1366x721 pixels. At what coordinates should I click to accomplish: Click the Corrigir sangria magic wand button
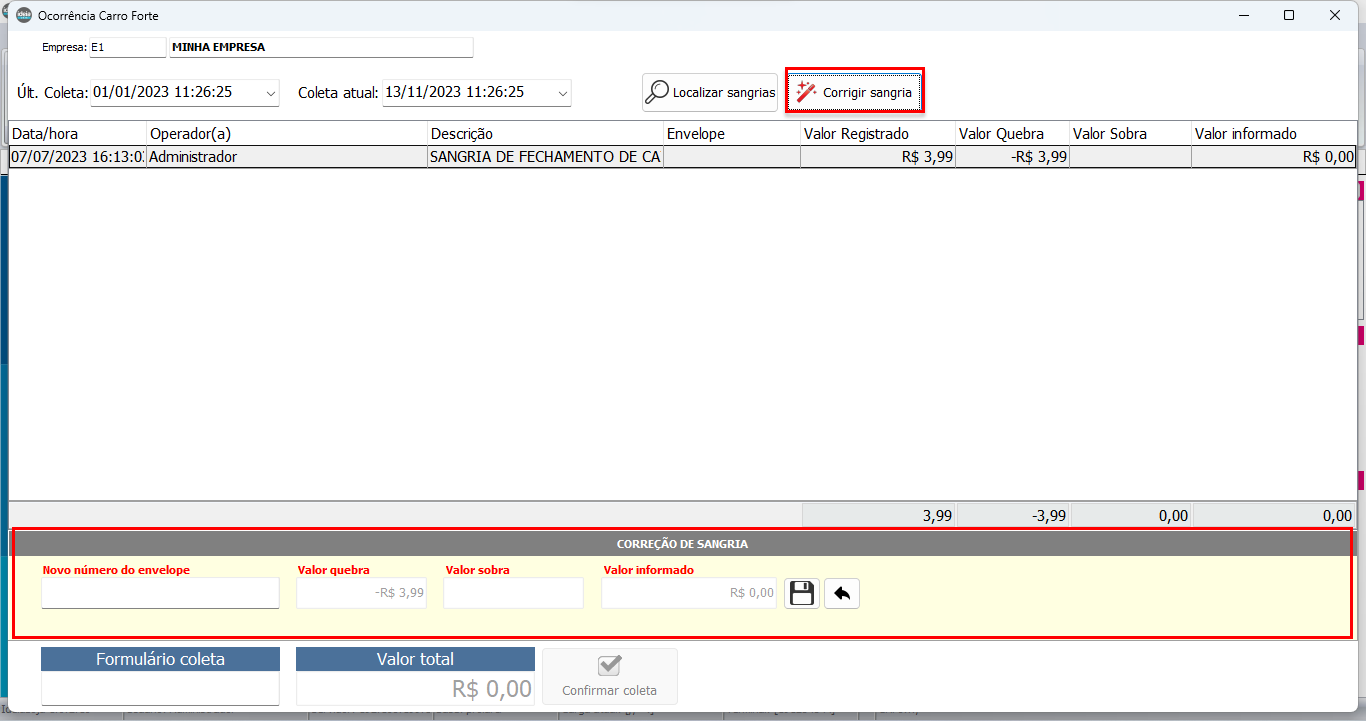(855, 92)
